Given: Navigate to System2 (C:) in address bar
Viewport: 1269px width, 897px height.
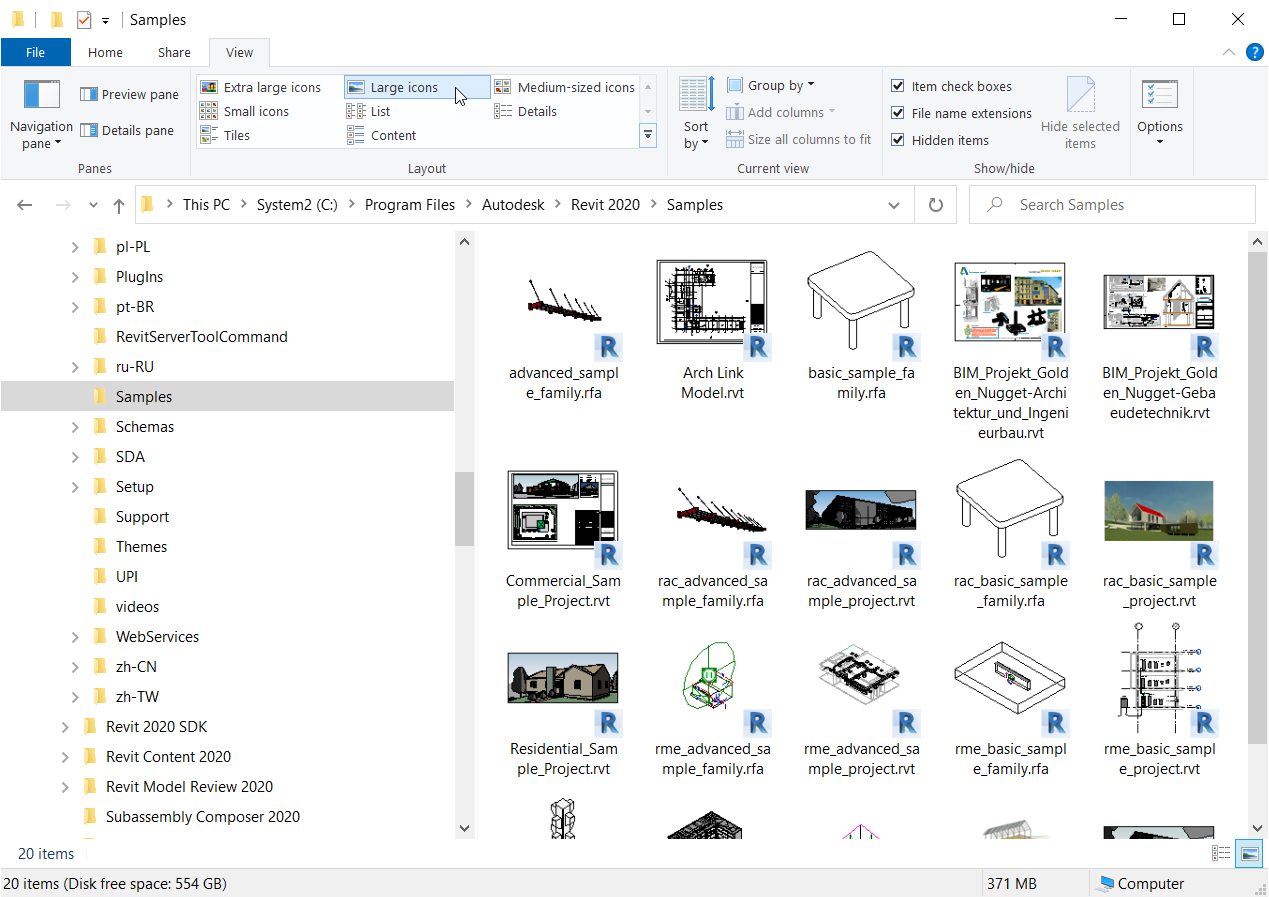Looking at the screenshot, I should [297, 204].
